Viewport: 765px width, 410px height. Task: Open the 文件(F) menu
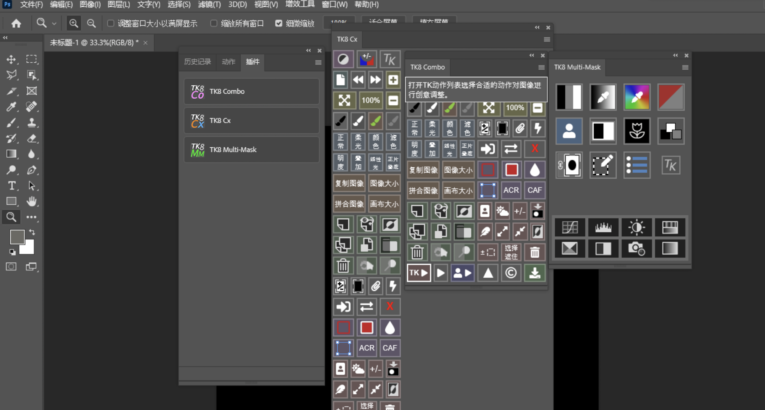pyautogui.click(x=31, y=4)
